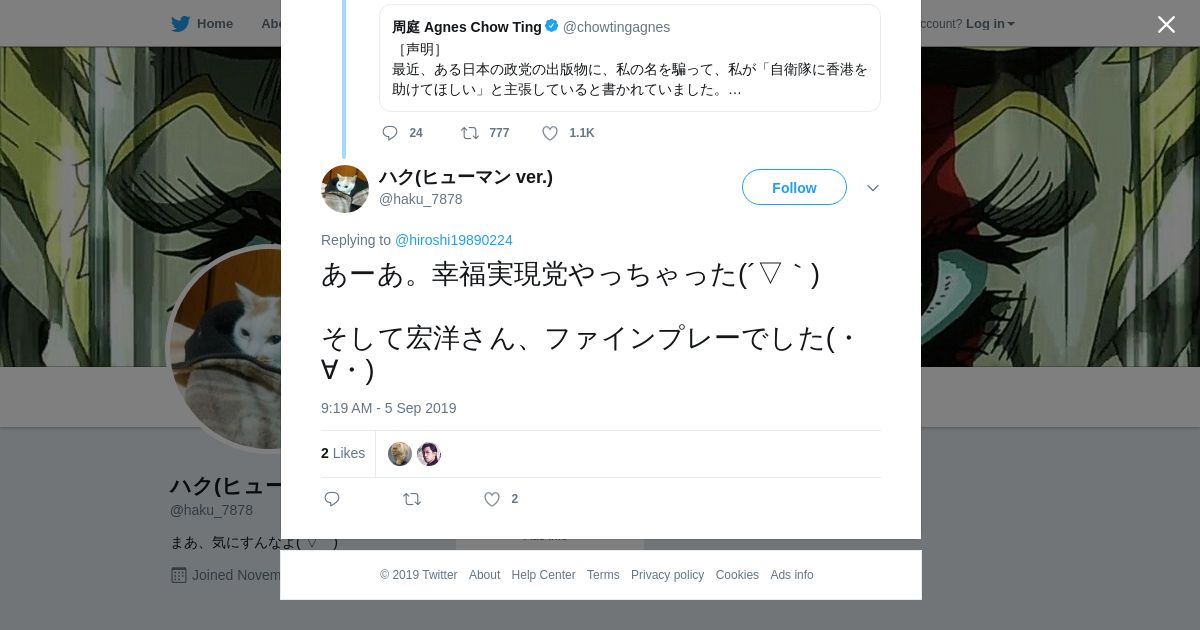Open @hiroshi19890224 profile link
The image size is (1200, 630).
(x=454, y=240)
